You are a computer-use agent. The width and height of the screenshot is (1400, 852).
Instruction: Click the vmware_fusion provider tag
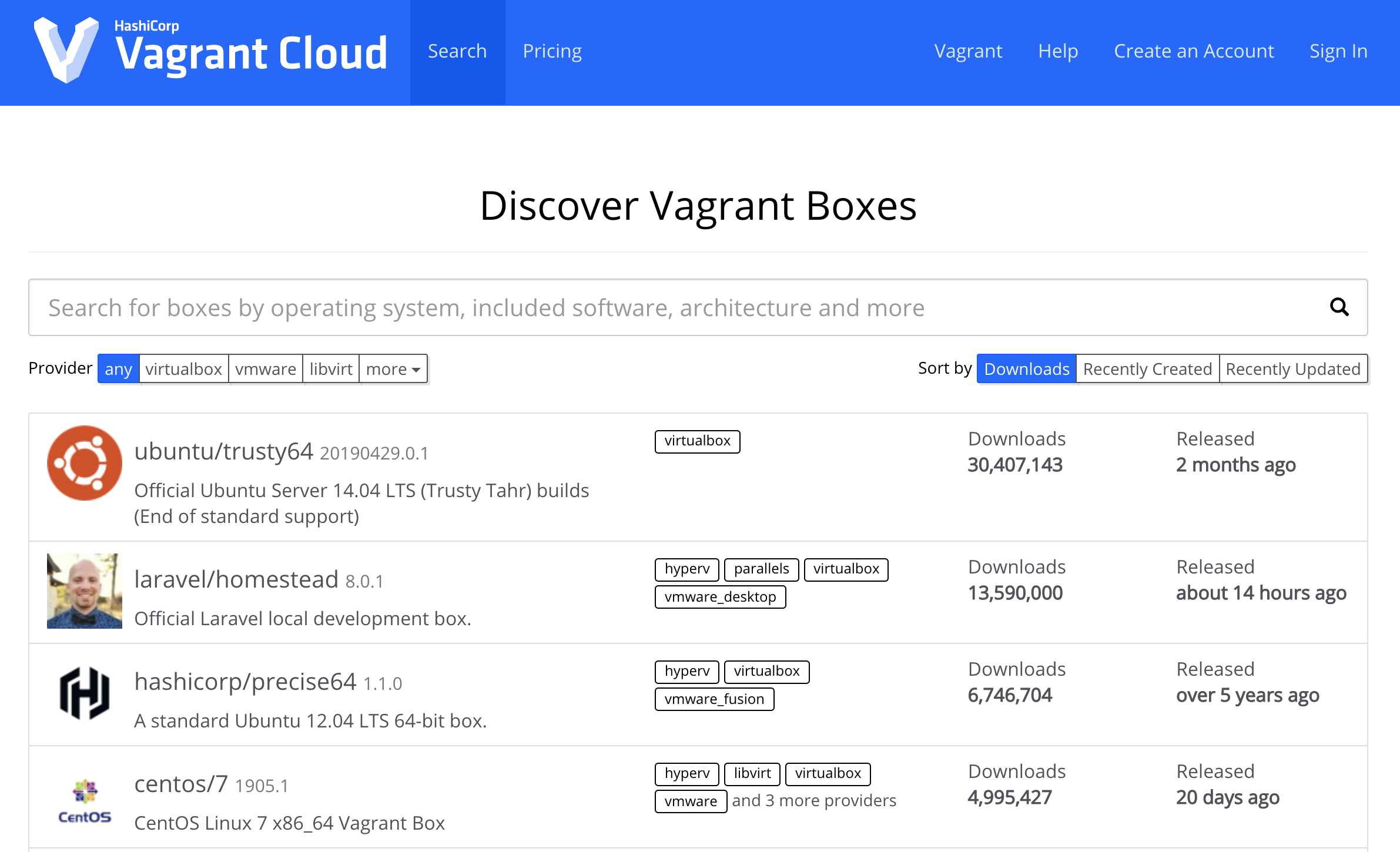[715, 699]
